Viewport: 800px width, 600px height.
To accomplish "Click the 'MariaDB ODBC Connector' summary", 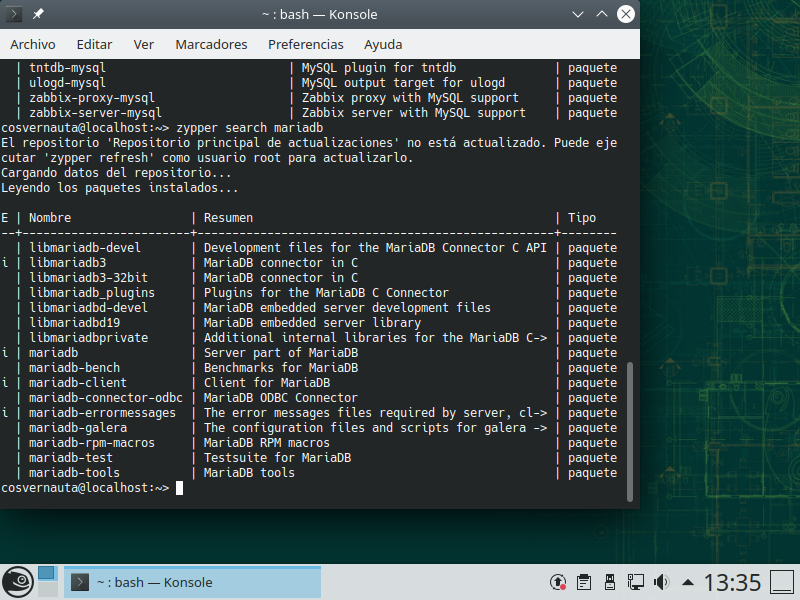I will [281, 397].
